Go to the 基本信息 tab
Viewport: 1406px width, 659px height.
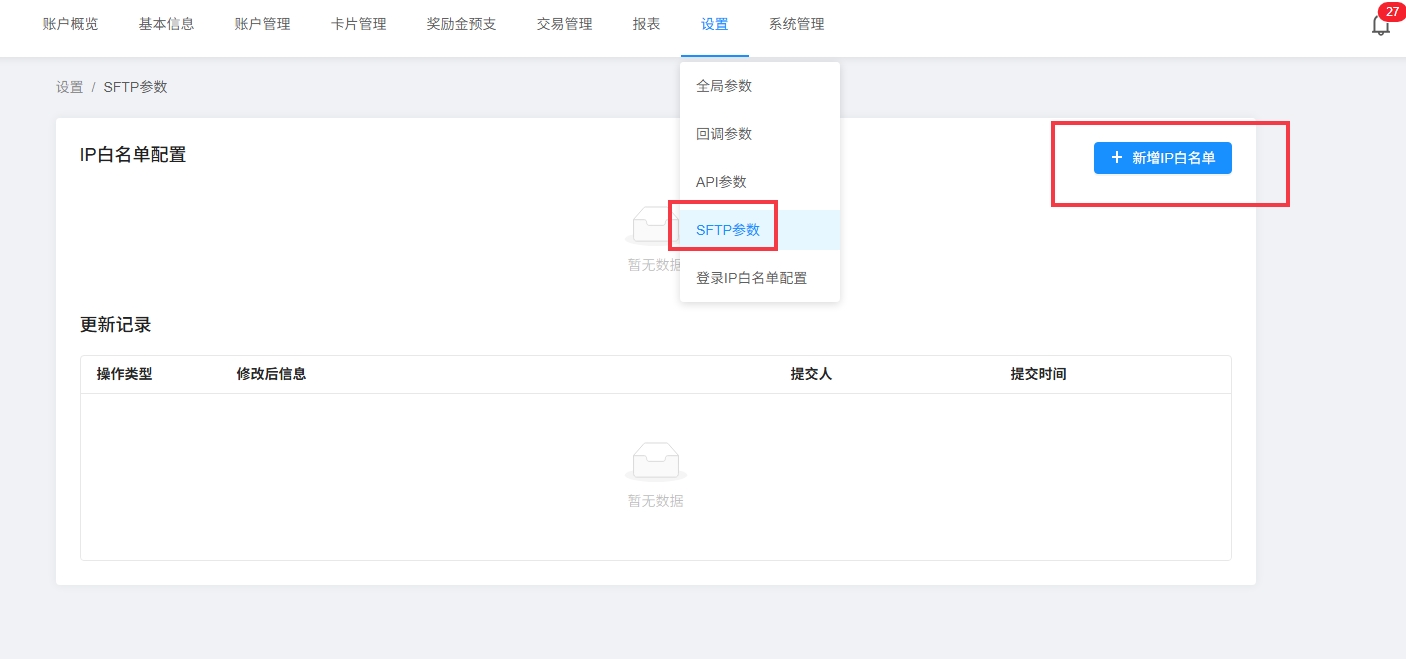point(166,24)
